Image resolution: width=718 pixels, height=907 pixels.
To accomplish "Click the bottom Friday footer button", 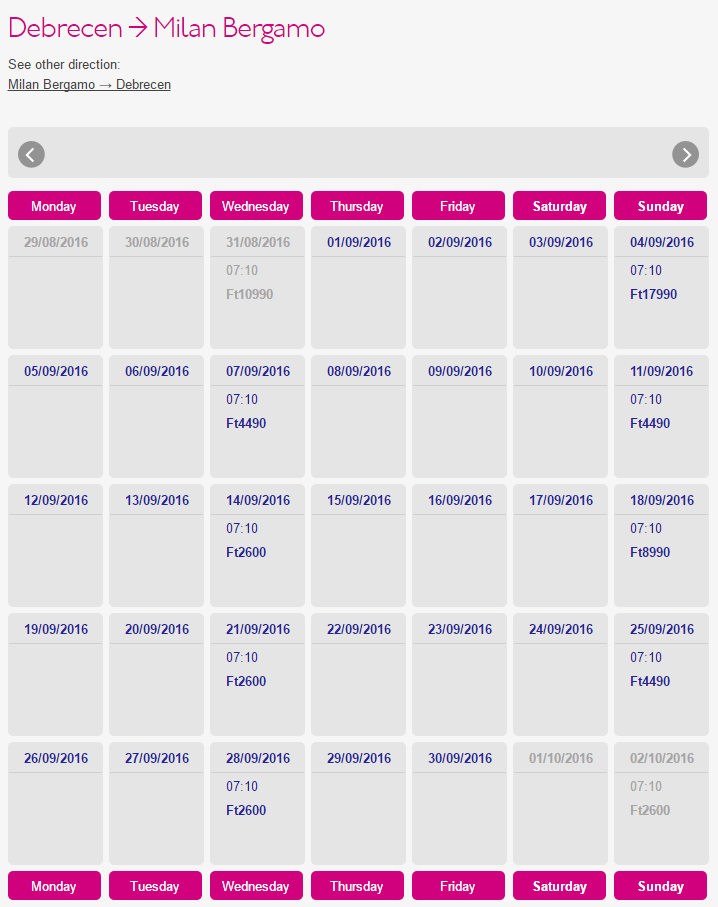I will [458, 886].
